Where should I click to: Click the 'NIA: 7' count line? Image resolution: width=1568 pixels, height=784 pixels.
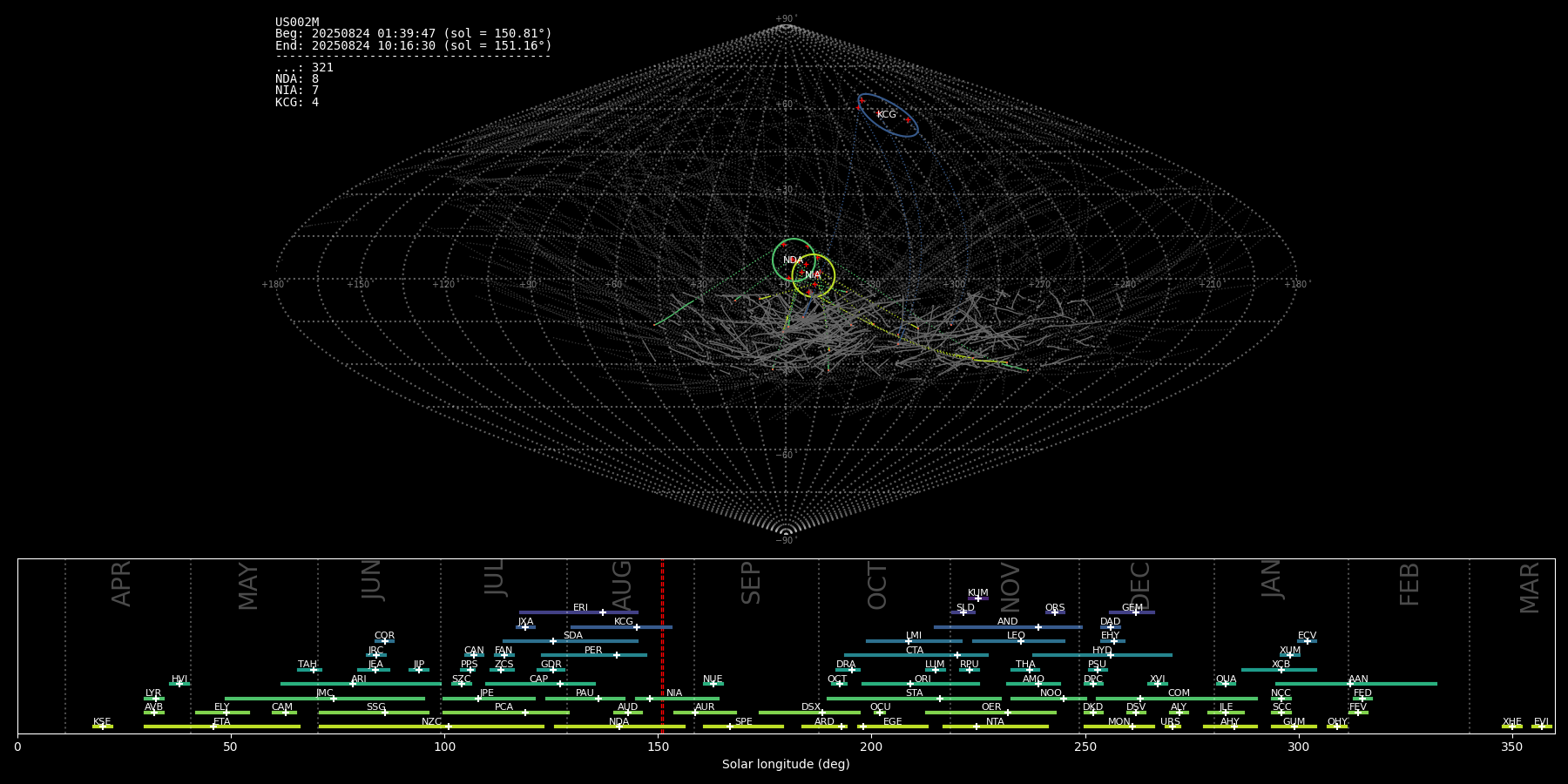tap(297, 91)
